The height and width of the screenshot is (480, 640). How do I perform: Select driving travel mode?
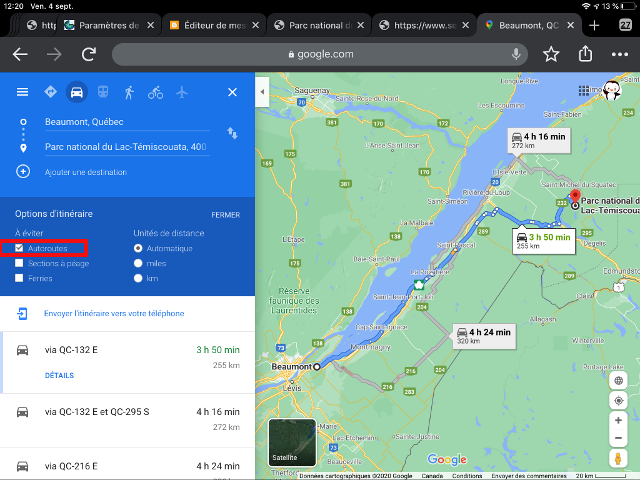[x=77, y=92]
